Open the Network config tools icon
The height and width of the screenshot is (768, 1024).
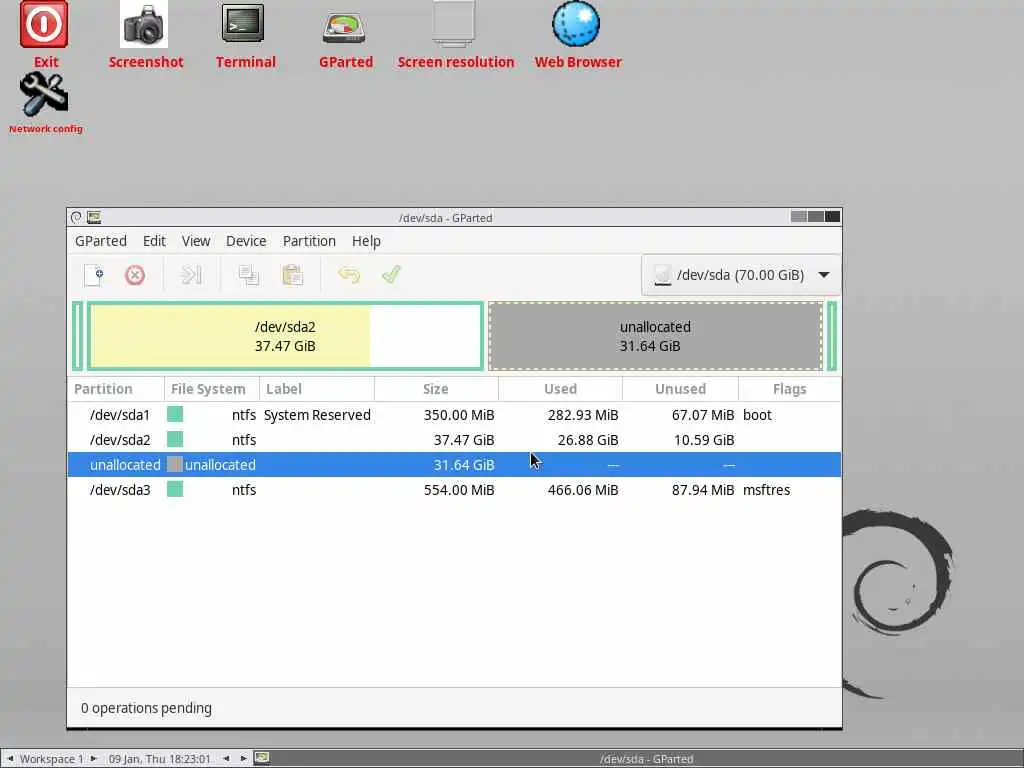(x=44, y=95)
